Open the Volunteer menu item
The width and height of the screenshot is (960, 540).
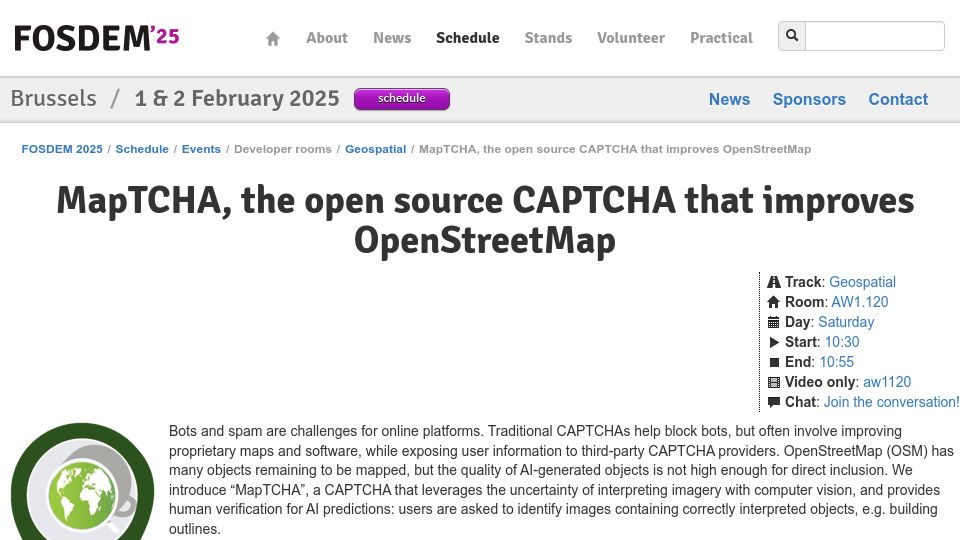pos(631,38)
